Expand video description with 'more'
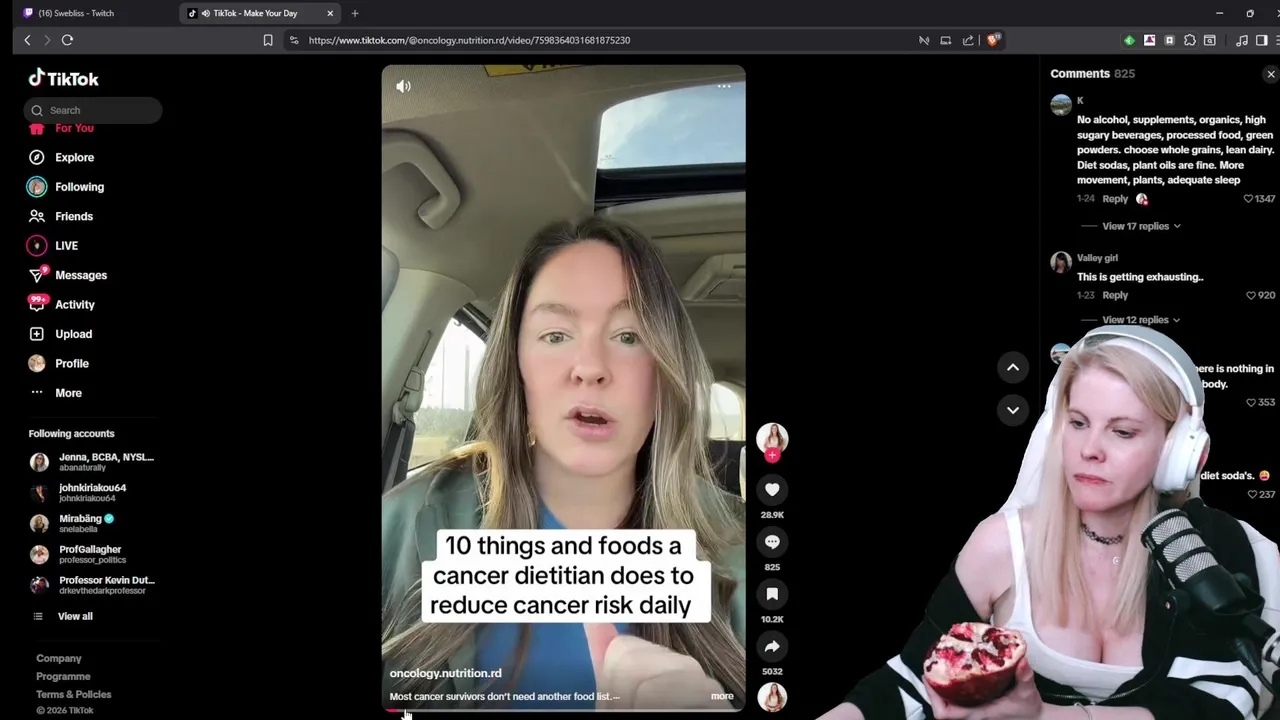1280x720 pixels. click(722, 696)
